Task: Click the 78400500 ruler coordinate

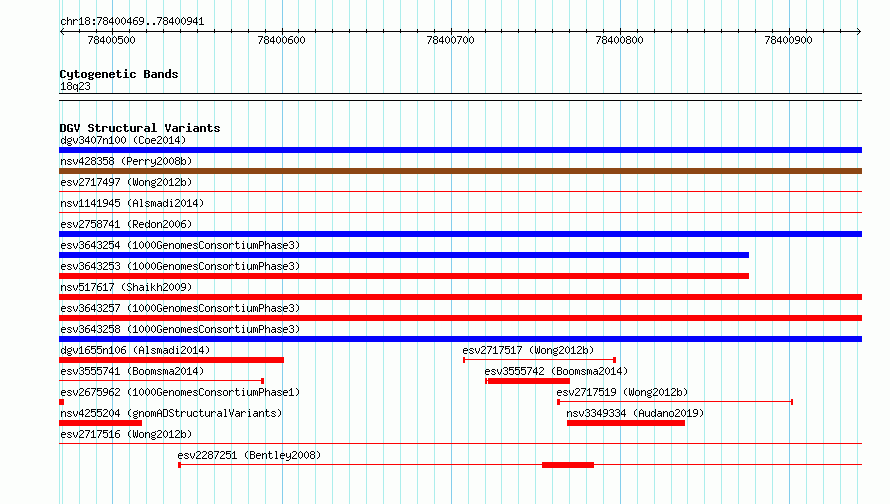Action: pos(111,40)
